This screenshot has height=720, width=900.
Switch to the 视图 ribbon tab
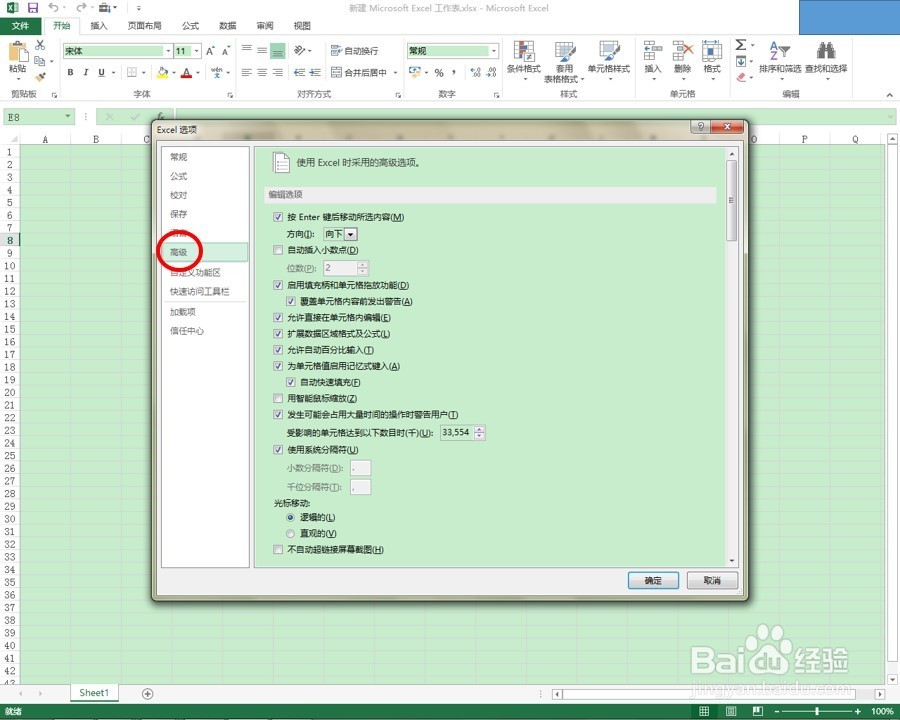pos(302,26)
